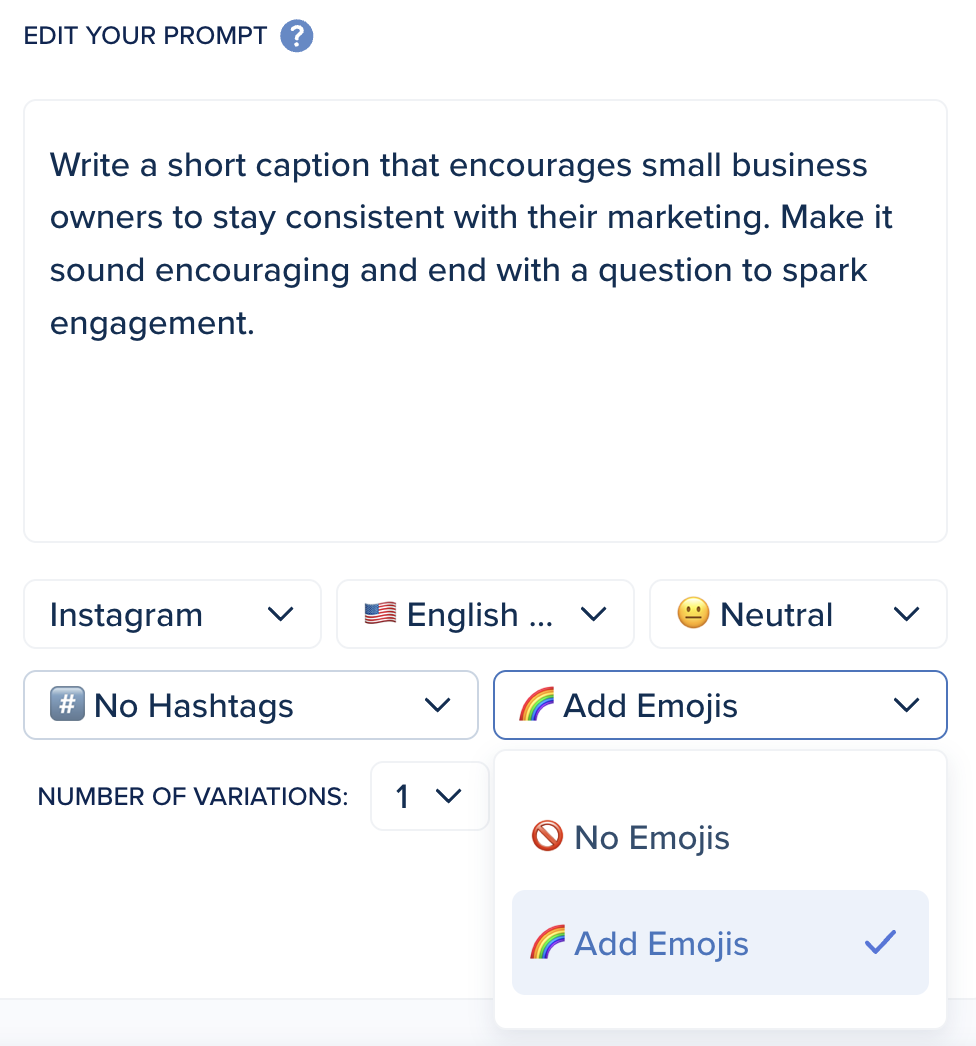Click the prohibited sign icon beside No Emojis
This screenshot has height=1046, width=976.
547,836
